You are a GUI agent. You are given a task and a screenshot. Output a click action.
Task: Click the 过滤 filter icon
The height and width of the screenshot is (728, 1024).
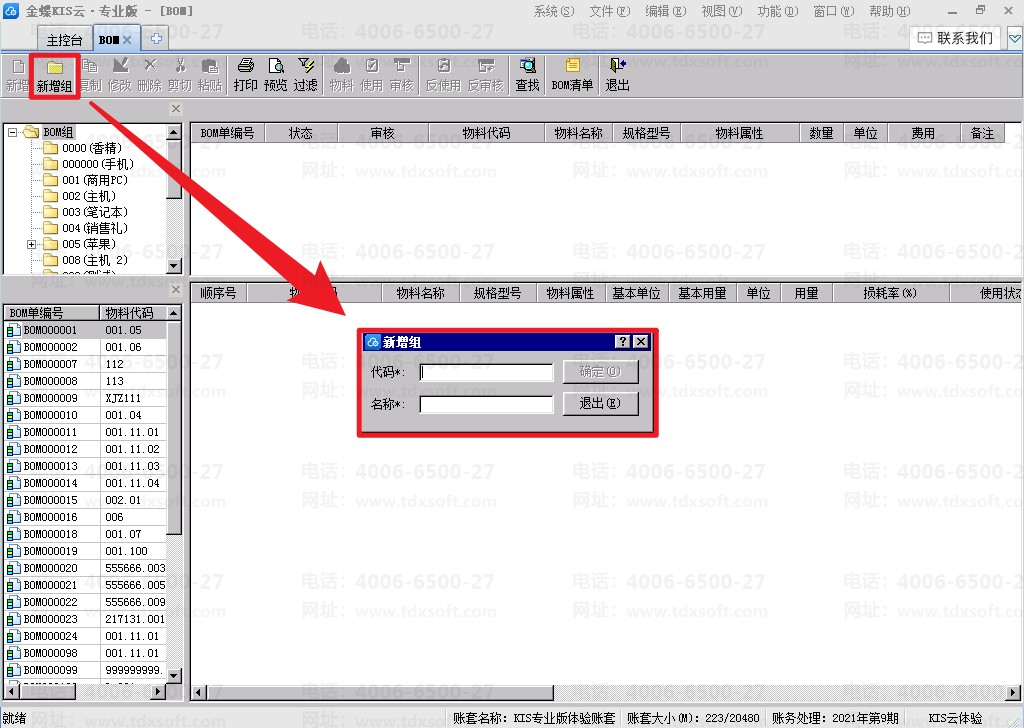(305, 66)
